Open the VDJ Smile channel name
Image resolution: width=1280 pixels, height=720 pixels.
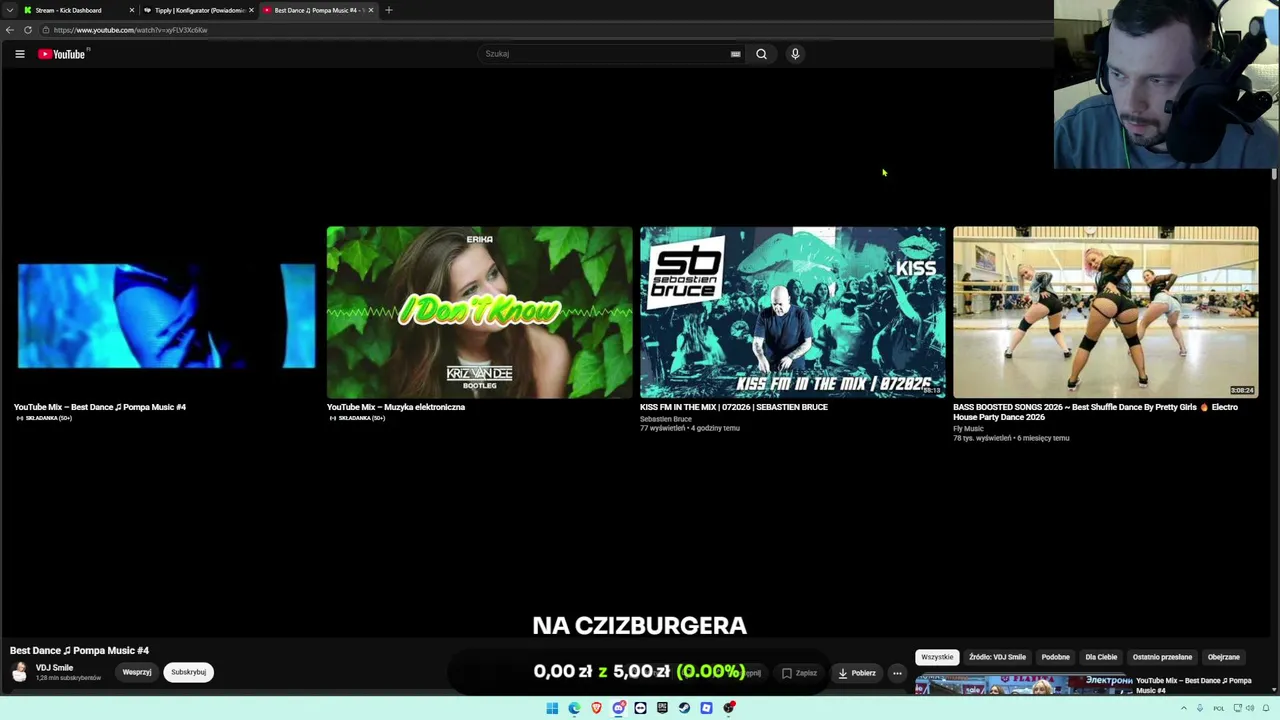[54, 668]
